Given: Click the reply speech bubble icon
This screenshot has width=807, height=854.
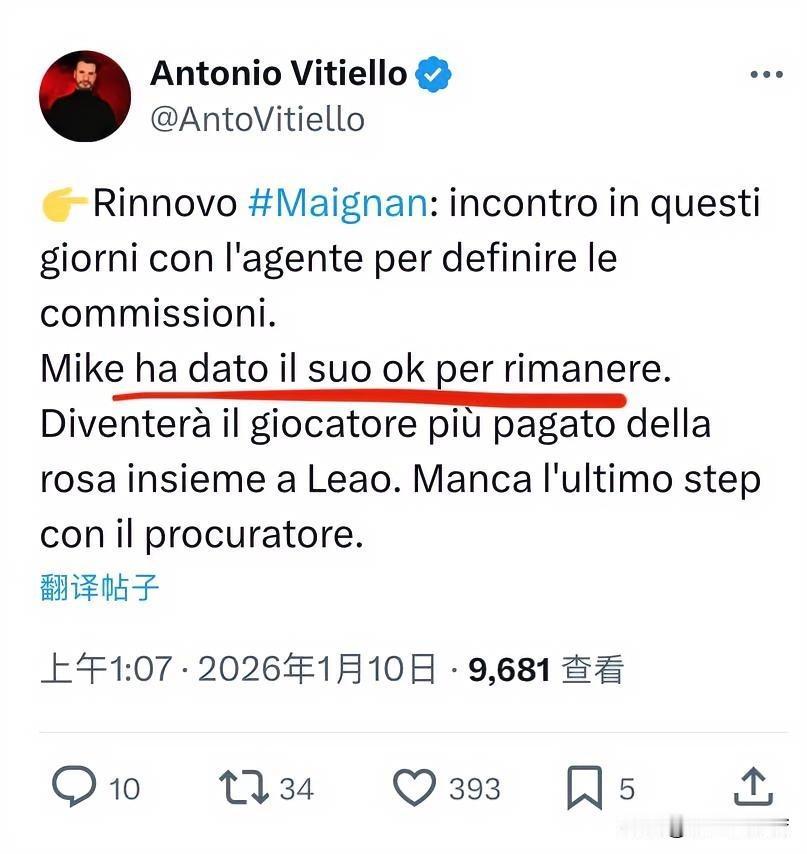Looking at the screenshot, I should pyautogui.click(x=74, y=785).
